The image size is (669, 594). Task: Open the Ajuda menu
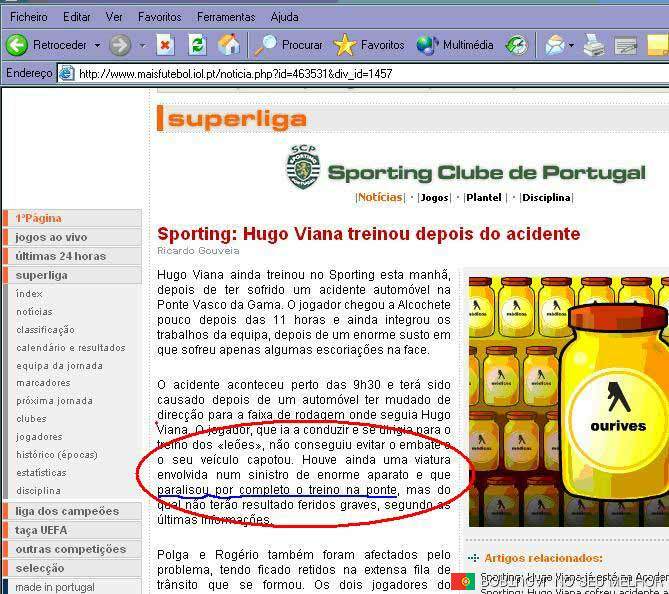(x=285, y=17)
